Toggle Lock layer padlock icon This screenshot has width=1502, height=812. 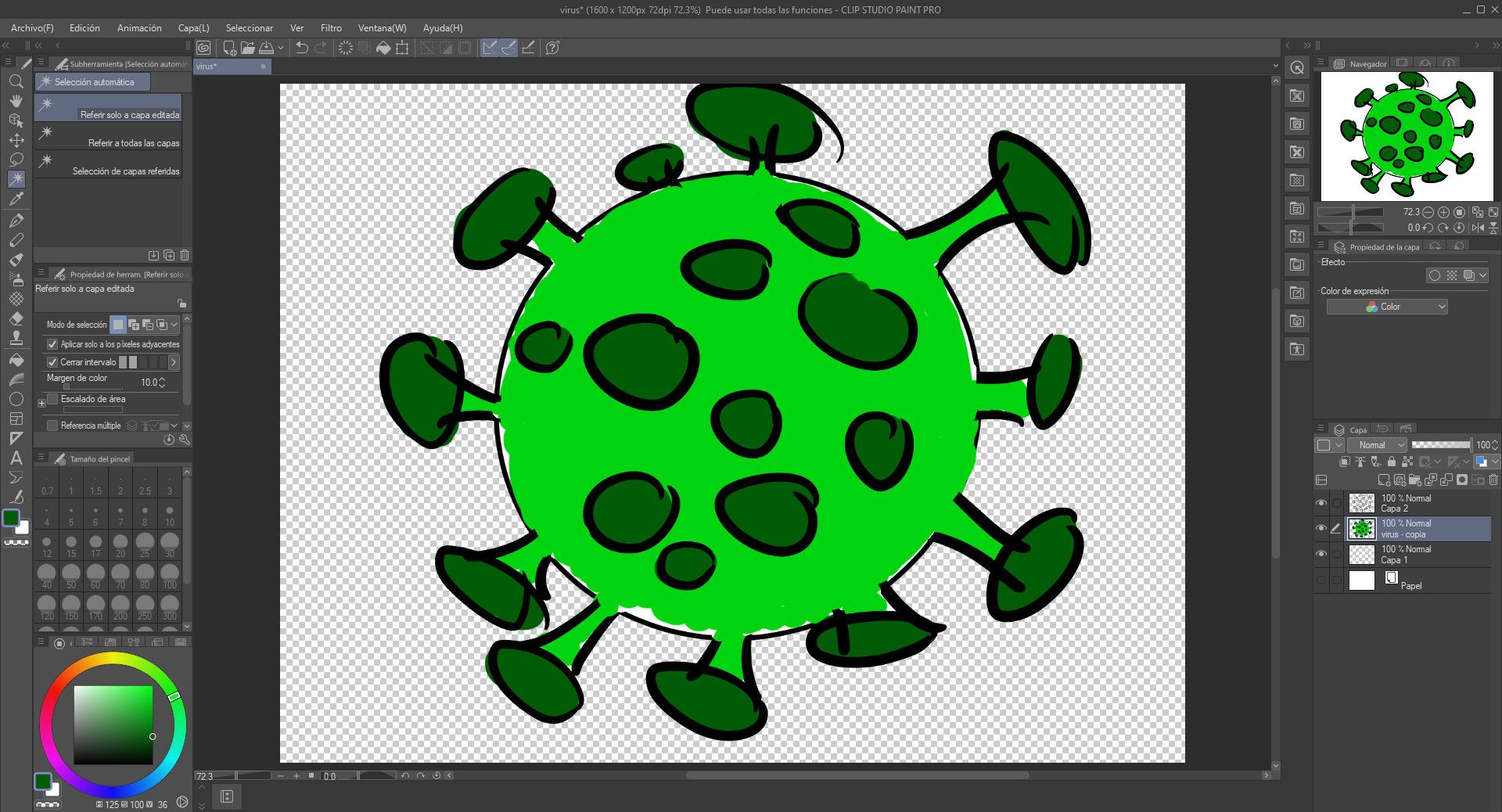(x=1391, y=462)
